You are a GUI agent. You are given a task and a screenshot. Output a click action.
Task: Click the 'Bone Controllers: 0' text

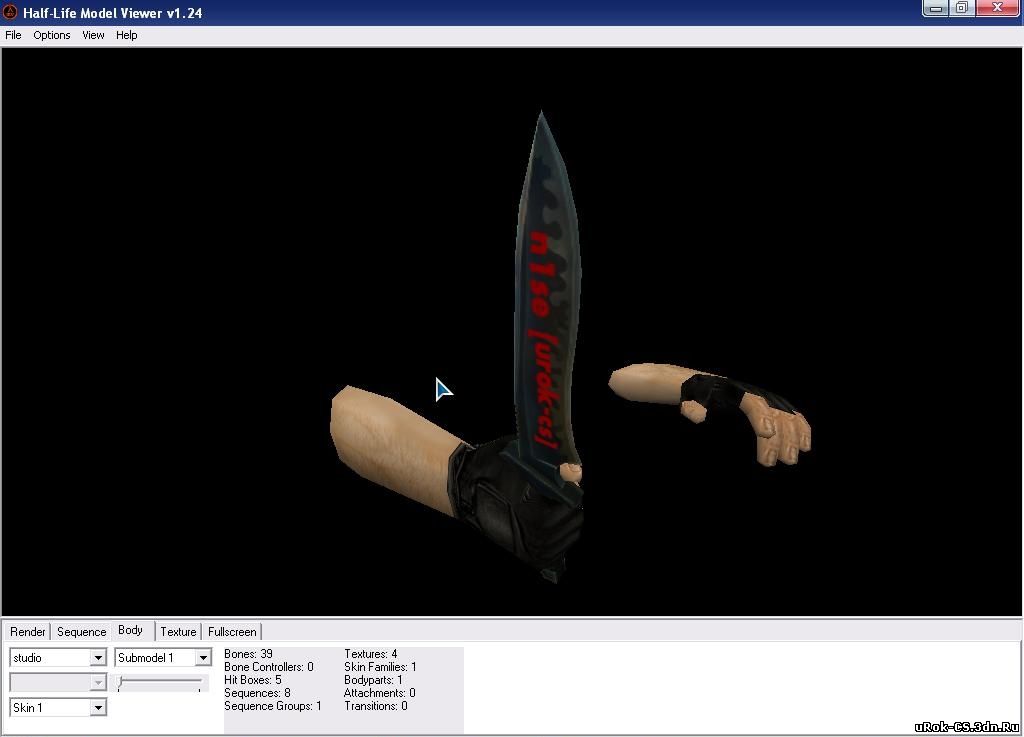pos(268,666)
